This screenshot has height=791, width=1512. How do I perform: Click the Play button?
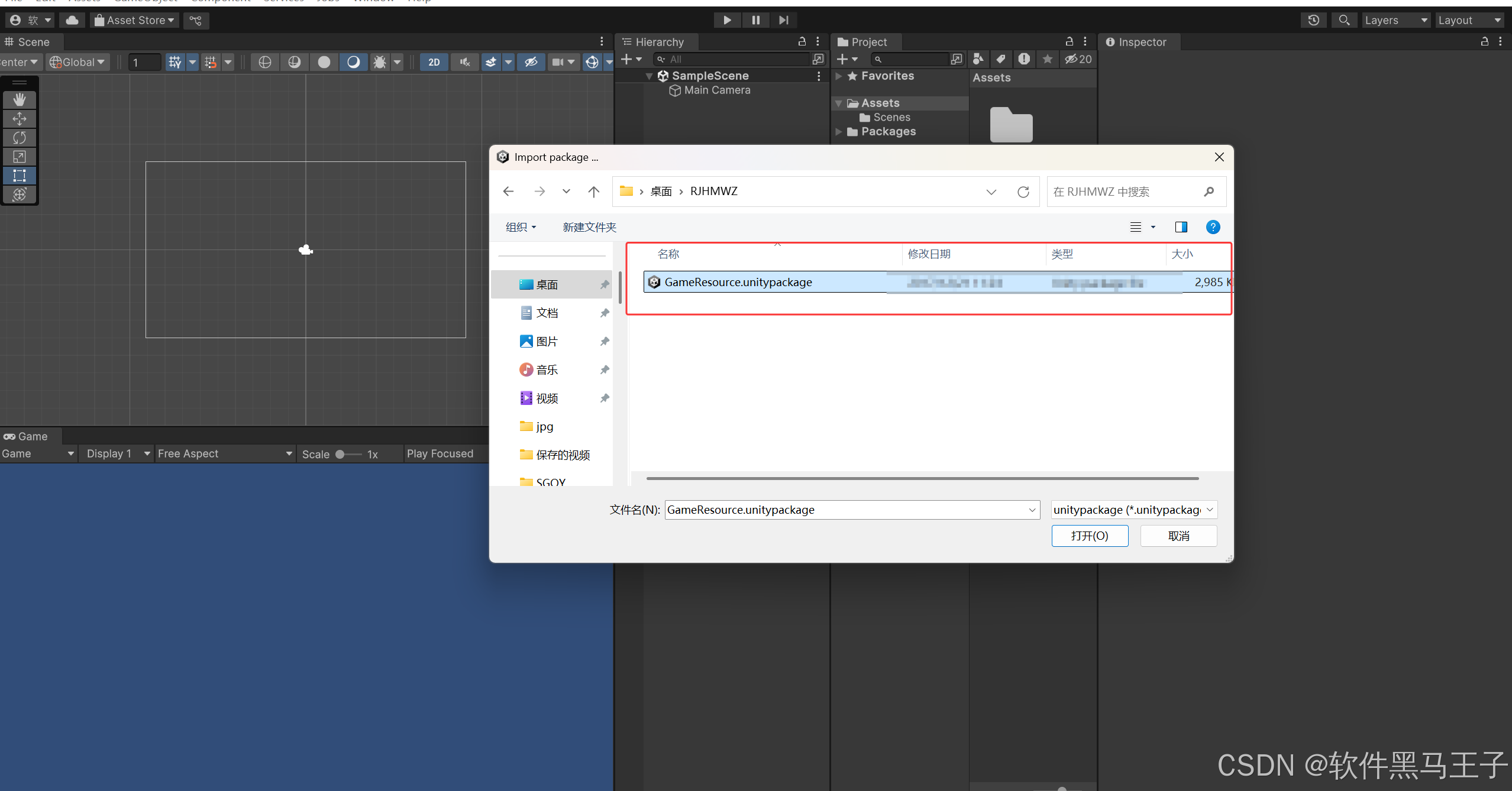click(727, 20)
